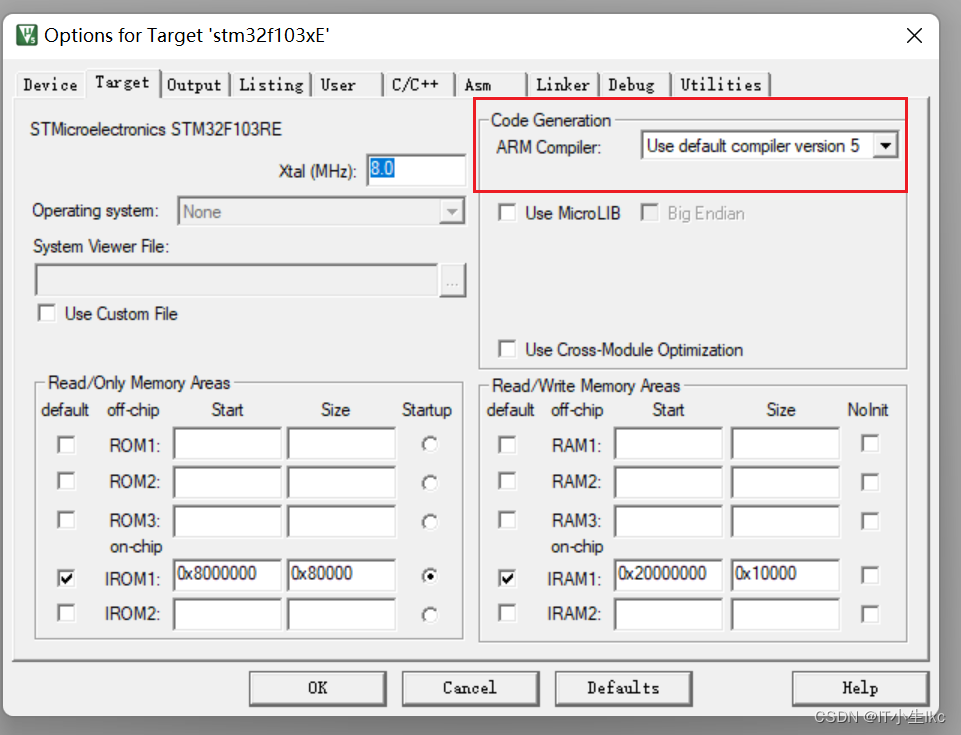This screenshot has width=961, height=735.
Task: Switch to the C/C++ tab
Action: [417, 84]
